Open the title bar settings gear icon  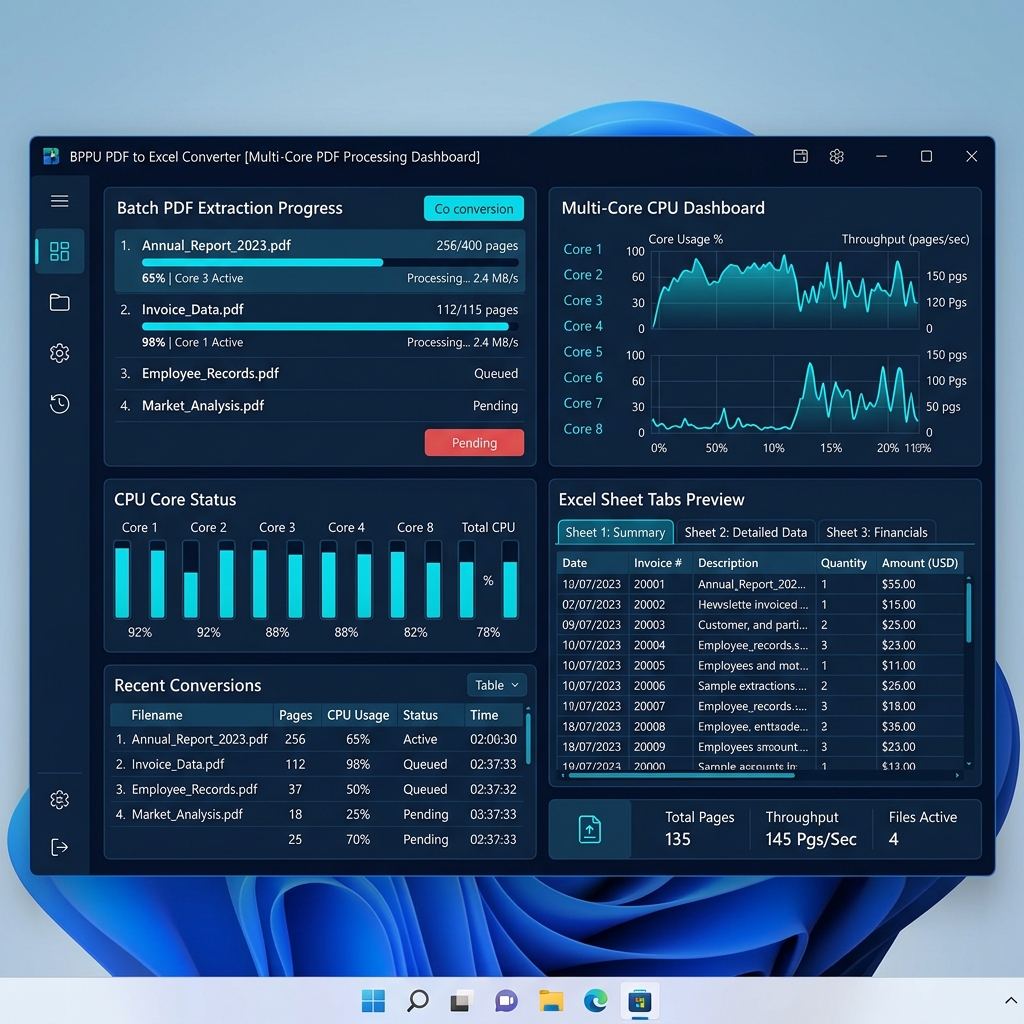[x=837, y=156]
